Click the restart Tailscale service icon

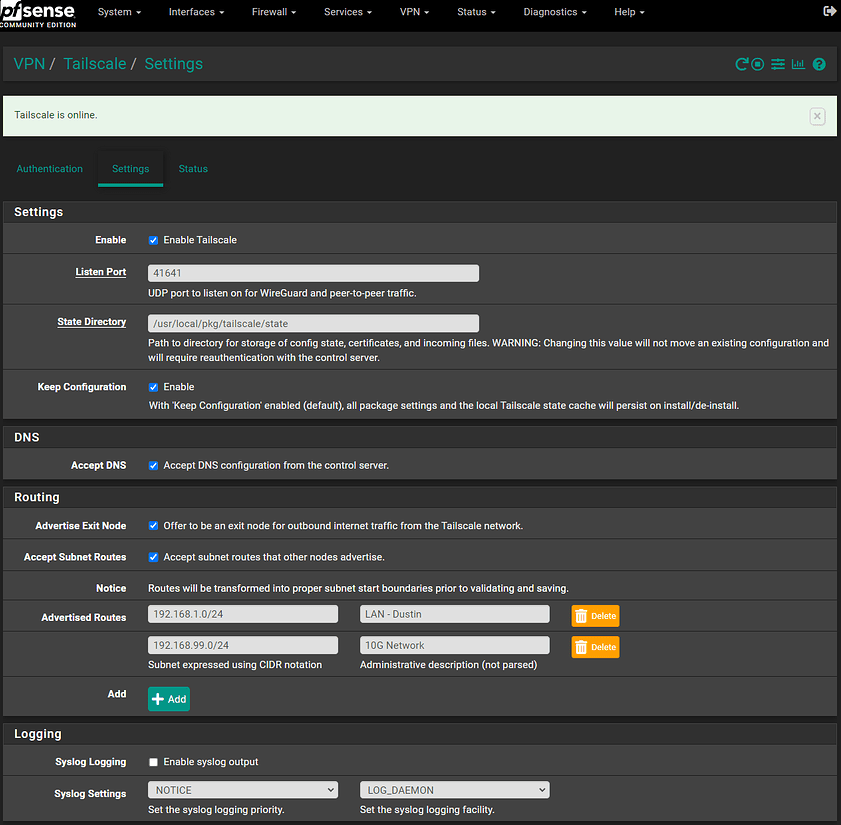tap(742, 64)
